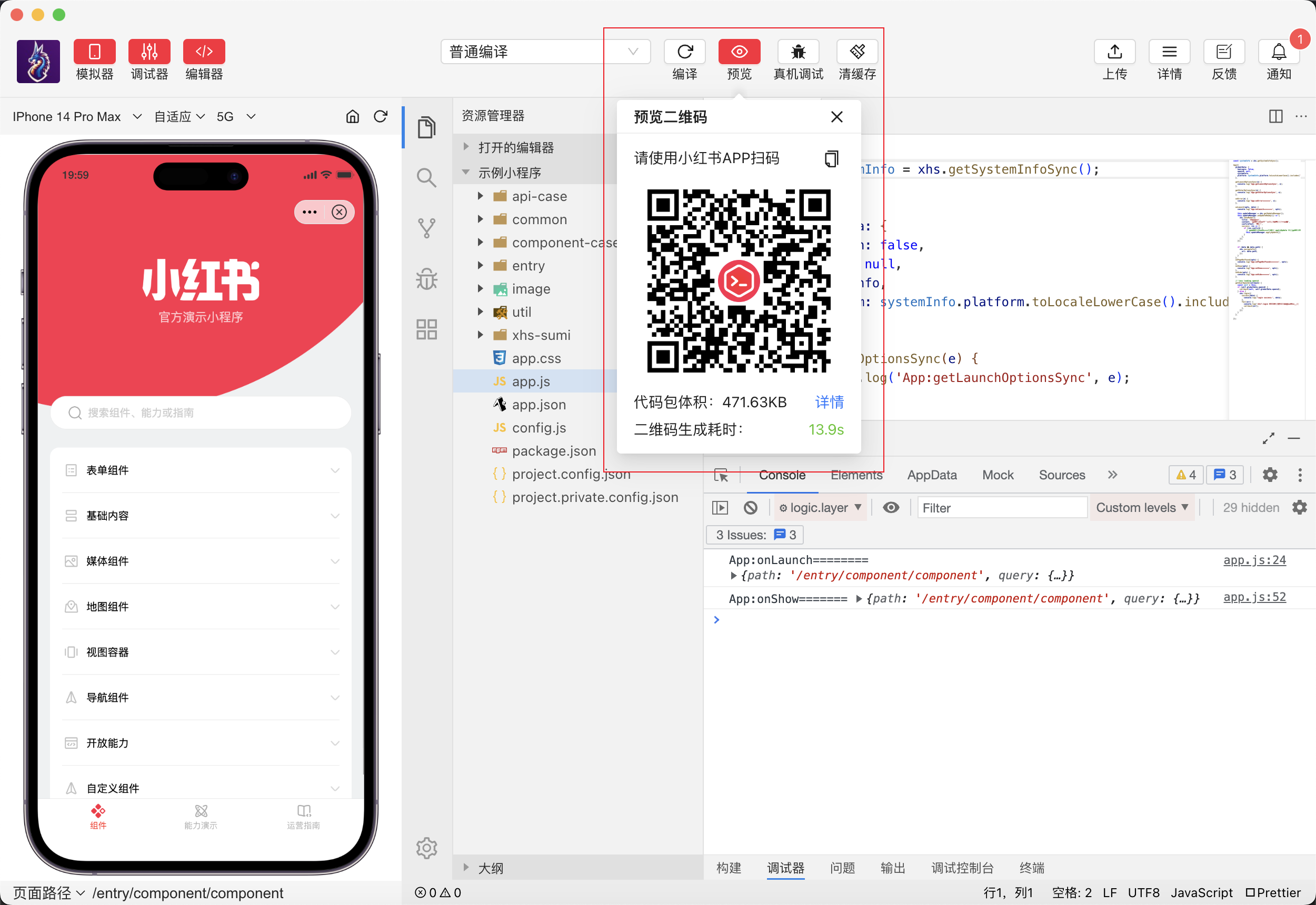Show more devtools tabs chevron

pyautogui.click(x=1112, y=475)
